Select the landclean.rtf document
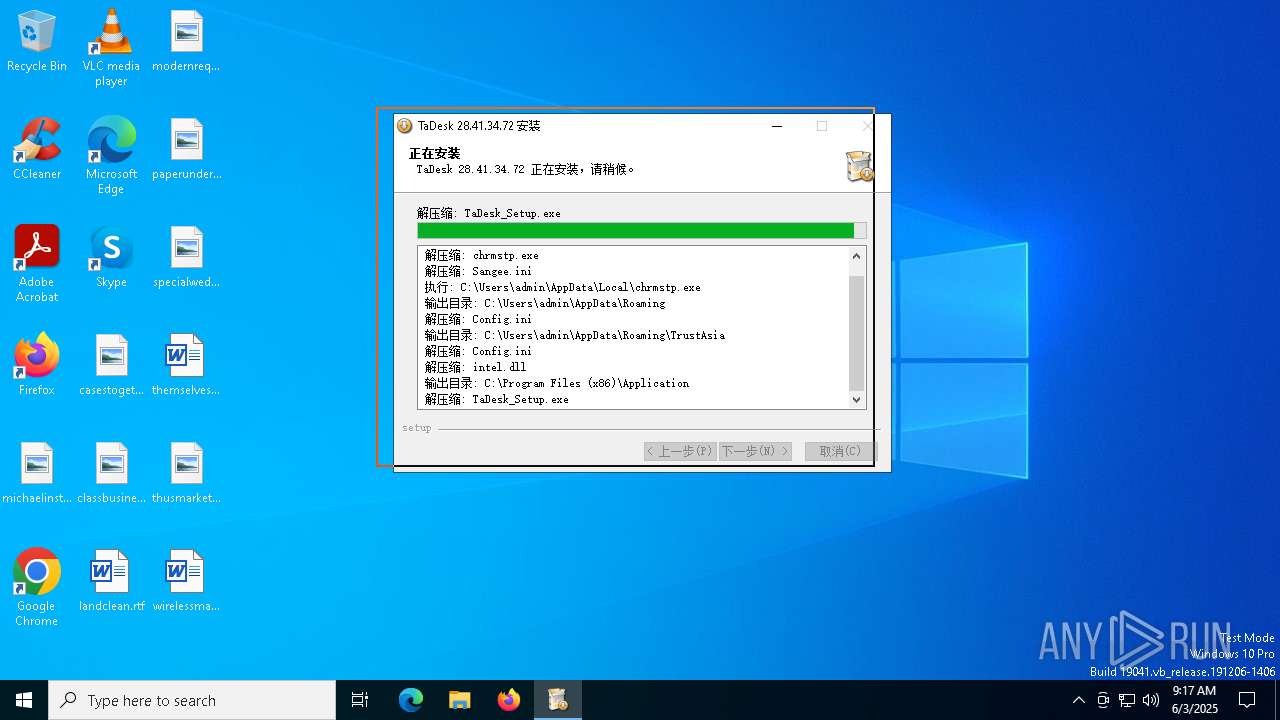This screenshot has height=720, width=1280. tap(111, 581)
